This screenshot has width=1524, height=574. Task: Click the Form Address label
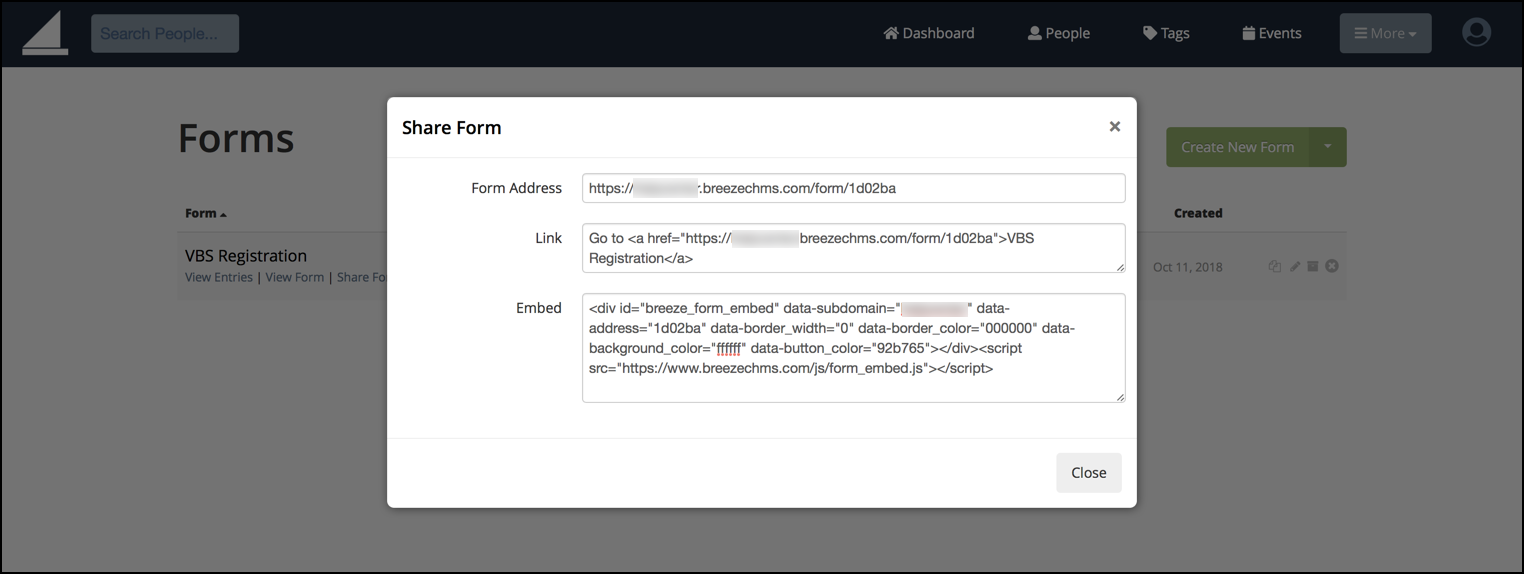pyautogui.click(x=517, y=188)
